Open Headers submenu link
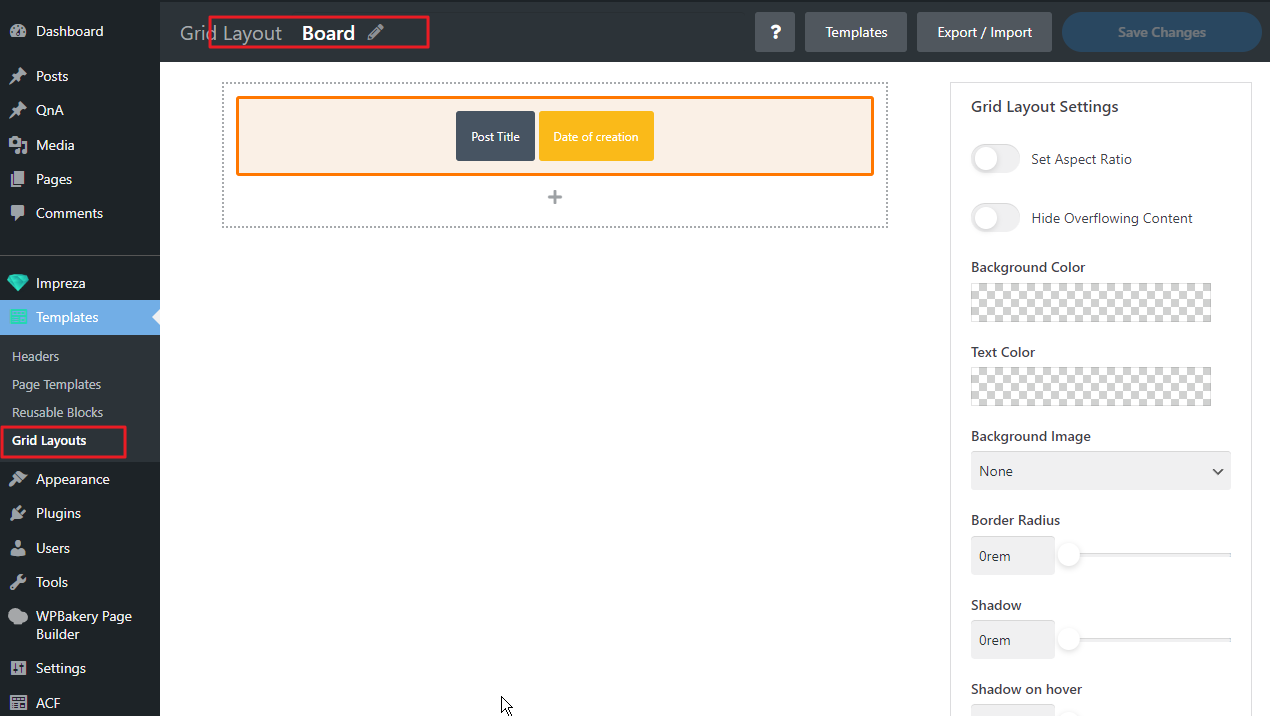The image size is (1270, 716). 35,356
